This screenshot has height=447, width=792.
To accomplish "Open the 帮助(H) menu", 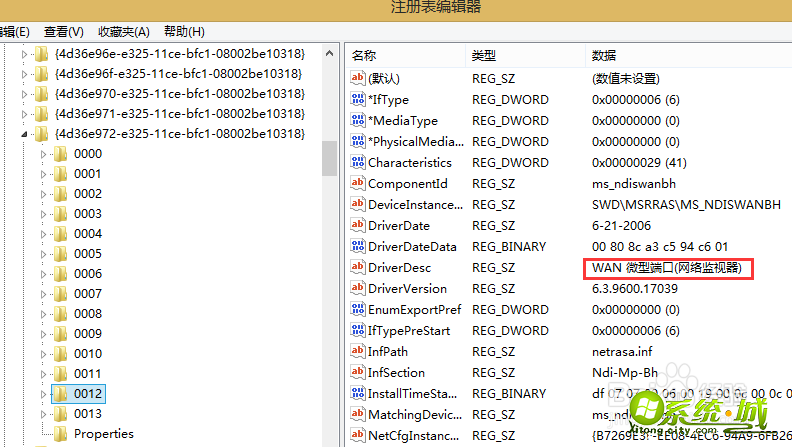I will tap(184, 32).
